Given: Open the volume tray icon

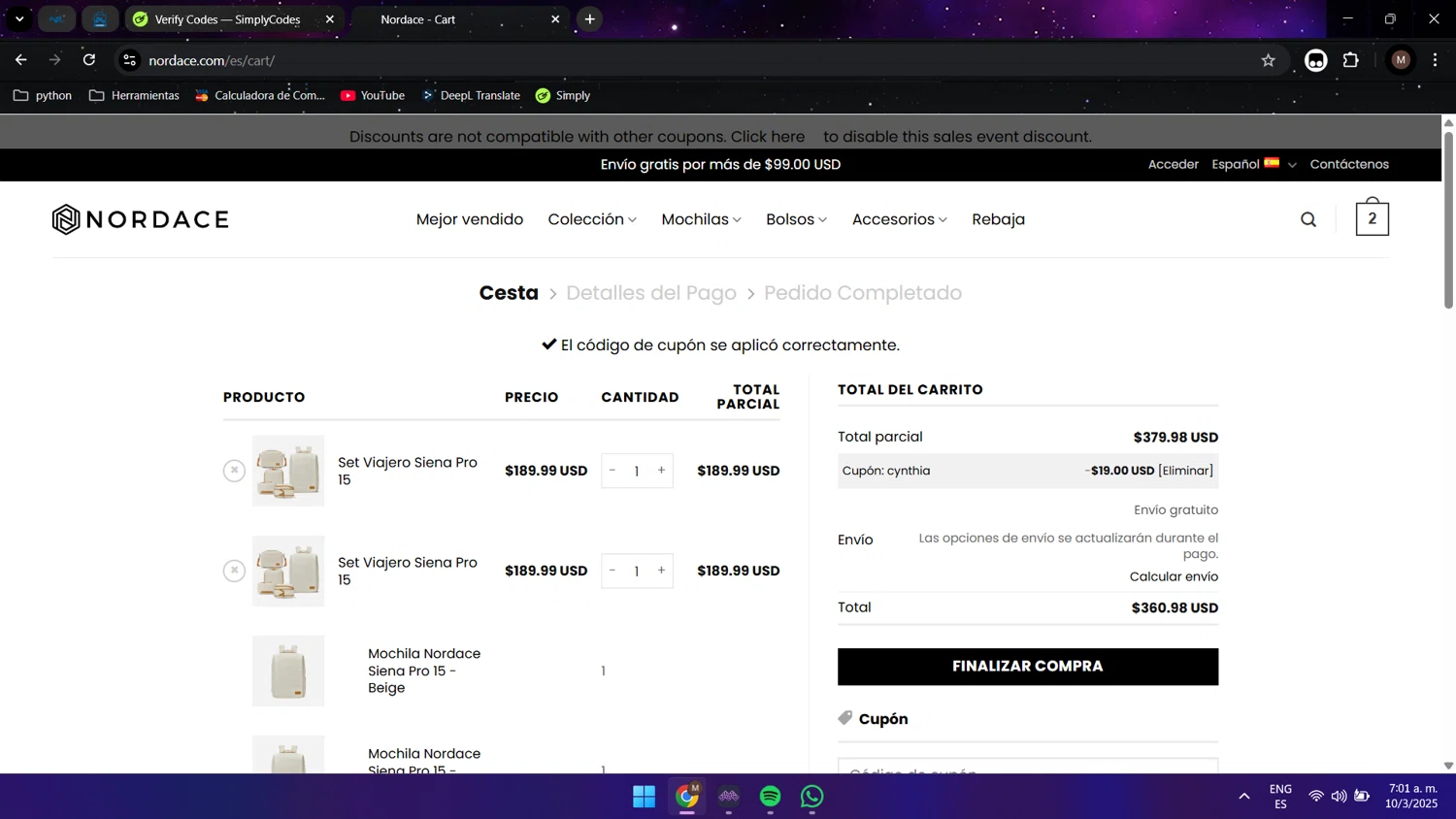Looking at the screenshot, I should [x=1339, y=797].
